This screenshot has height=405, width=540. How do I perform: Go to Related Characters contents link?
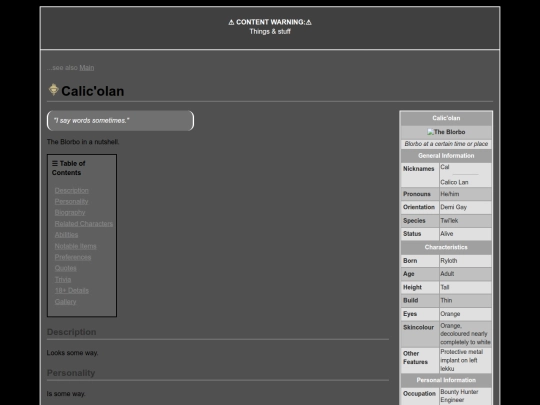pyautogui.click(x=84, y=224)
